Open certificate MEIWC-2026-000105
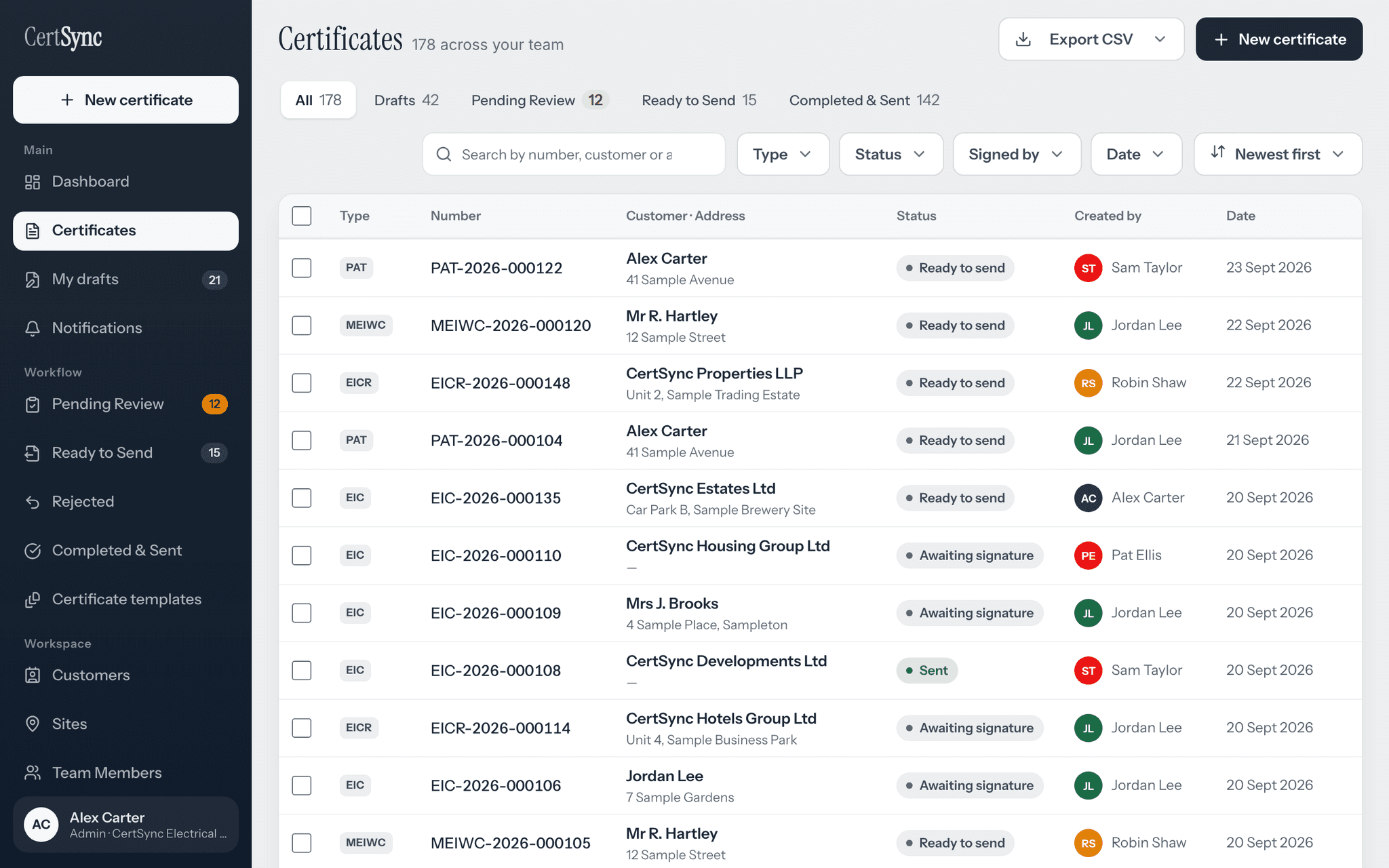1389x868 pixels. tap(511, 843)
